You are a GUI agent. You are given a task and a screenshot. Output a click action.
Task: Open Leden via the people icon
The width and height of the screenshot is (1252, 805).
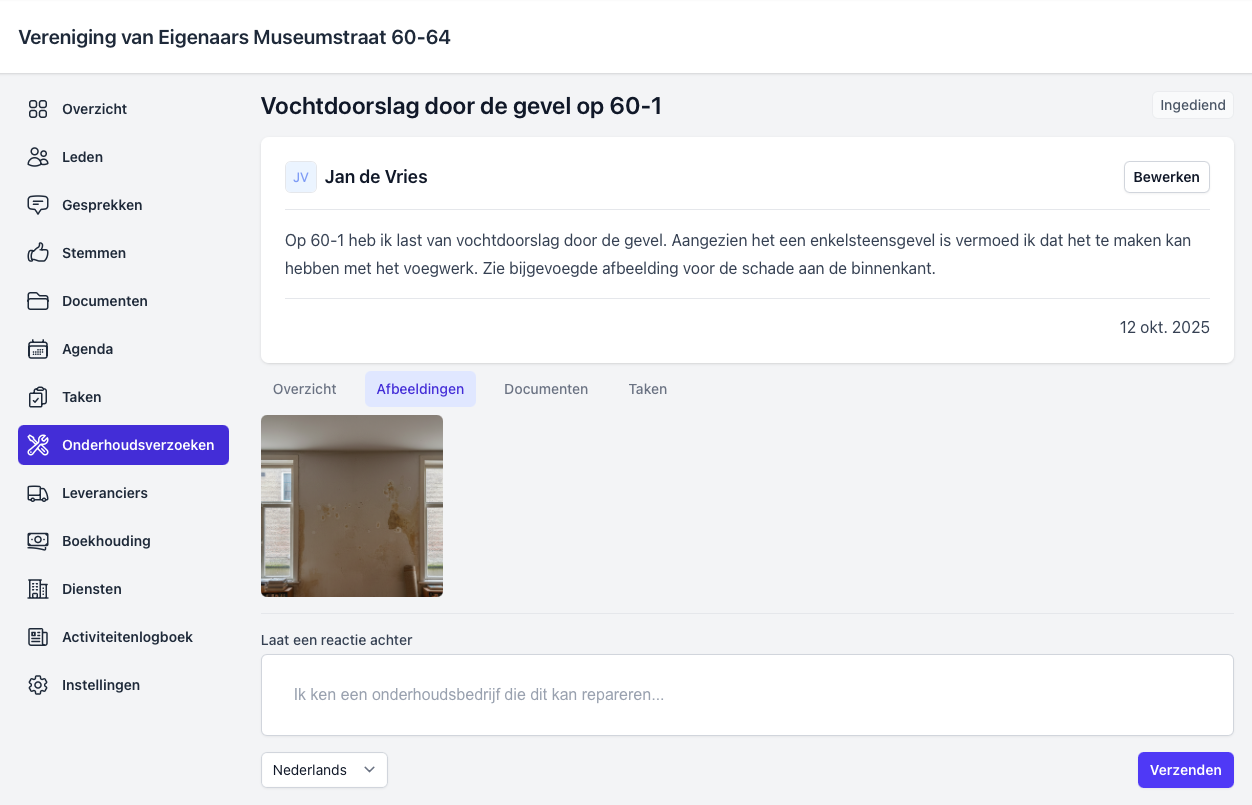pyautogui.click(x=38, y=157)
